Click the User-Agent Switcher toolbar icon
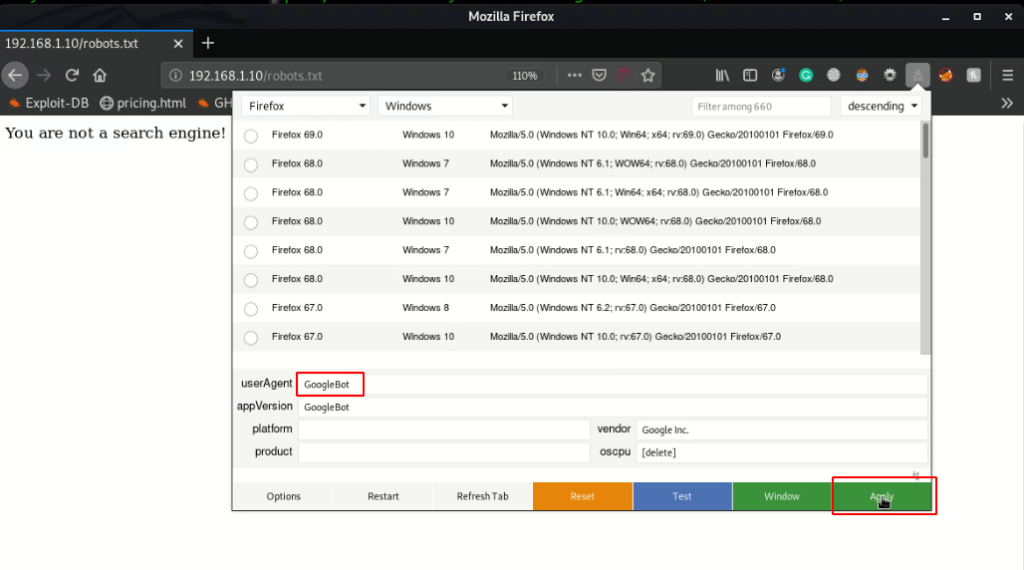This screenshot has height=570, width=1024. click(918, 76)
